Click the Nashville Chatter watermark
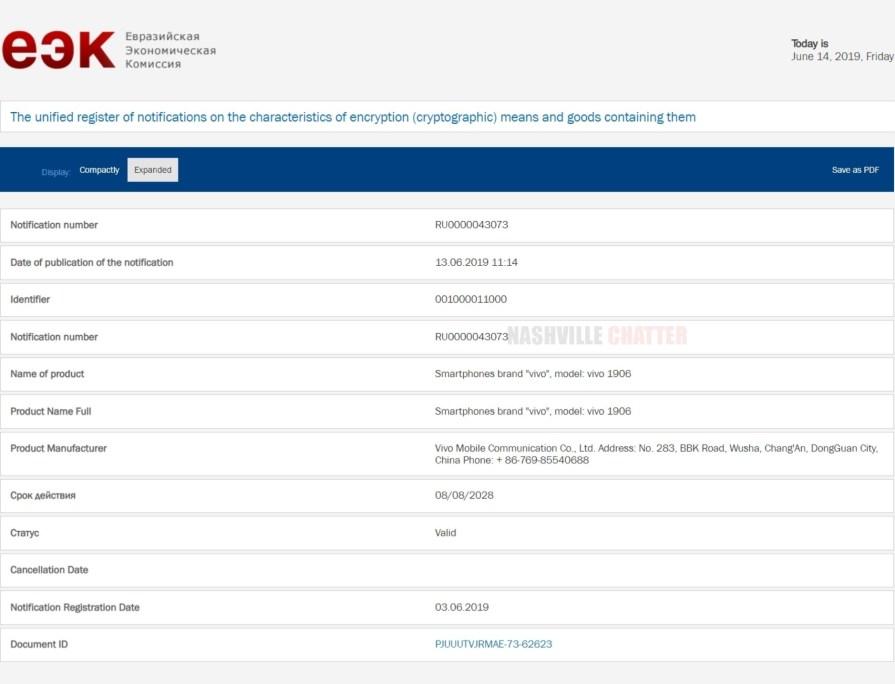895x684 pixels. pyautogui.click(x=597, y=336)
